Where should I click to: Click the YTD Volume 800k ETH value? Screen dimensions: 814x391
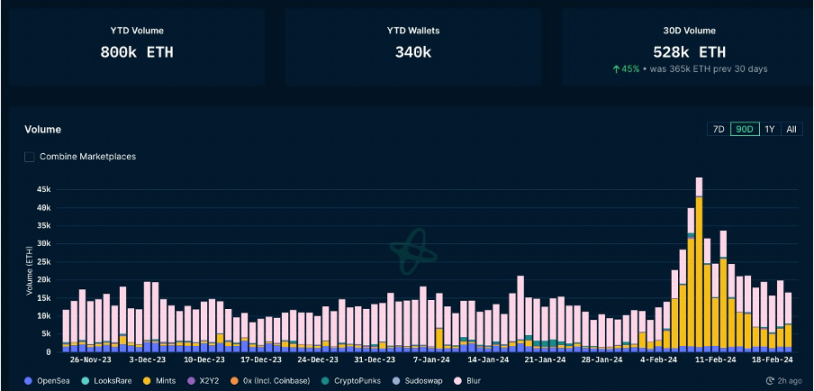[137, 52]
